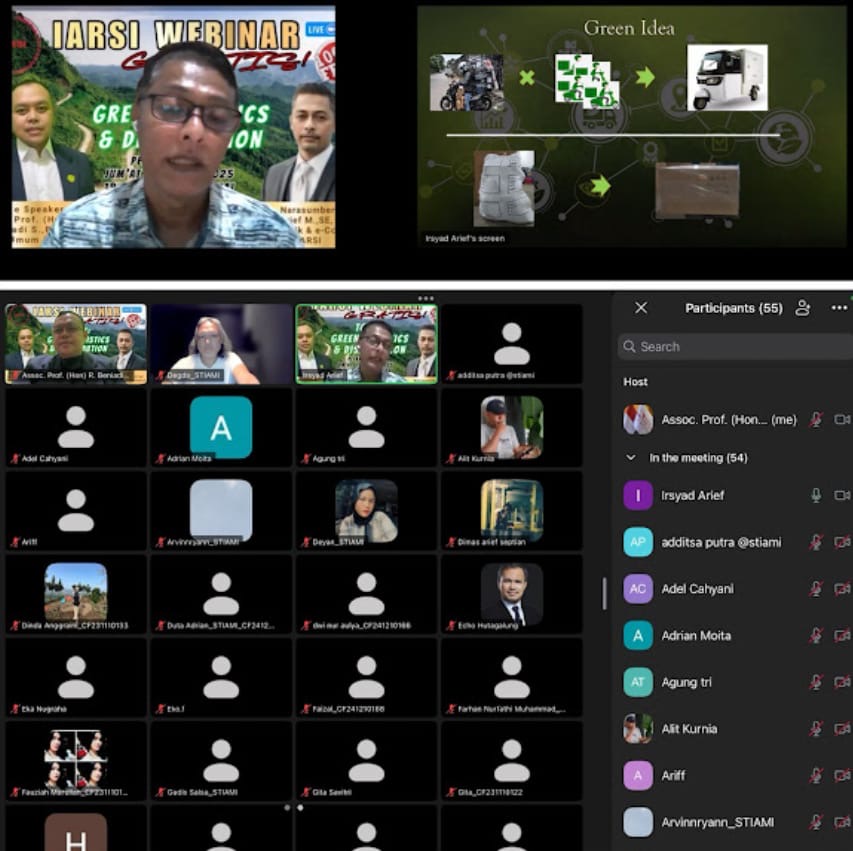853x851 pixels.
Task: Select Assoc. Prof. R. Beniadi video tile
Action: coord(76,344)
